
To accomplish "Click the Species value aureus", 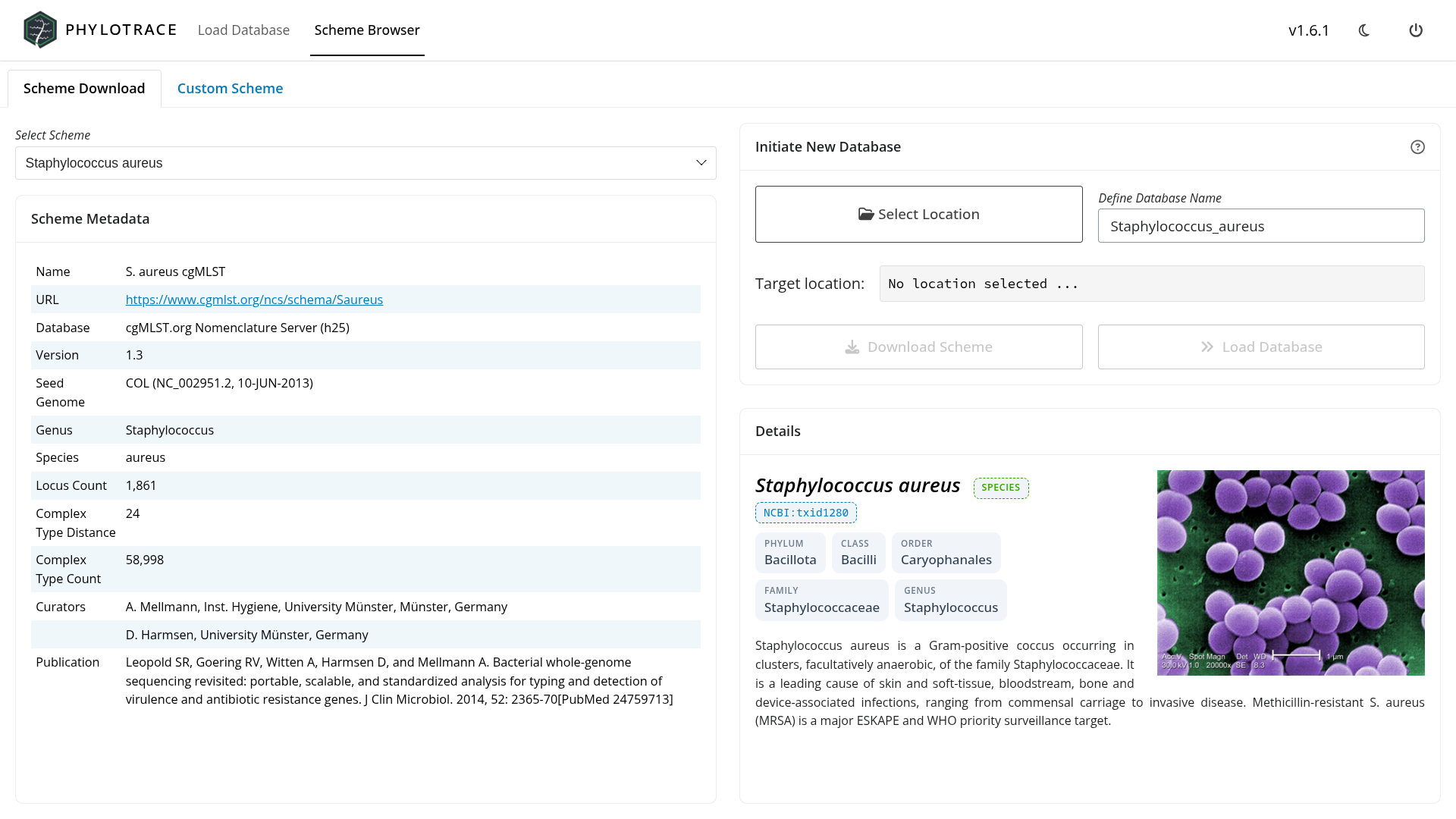I will click(146, 457).
